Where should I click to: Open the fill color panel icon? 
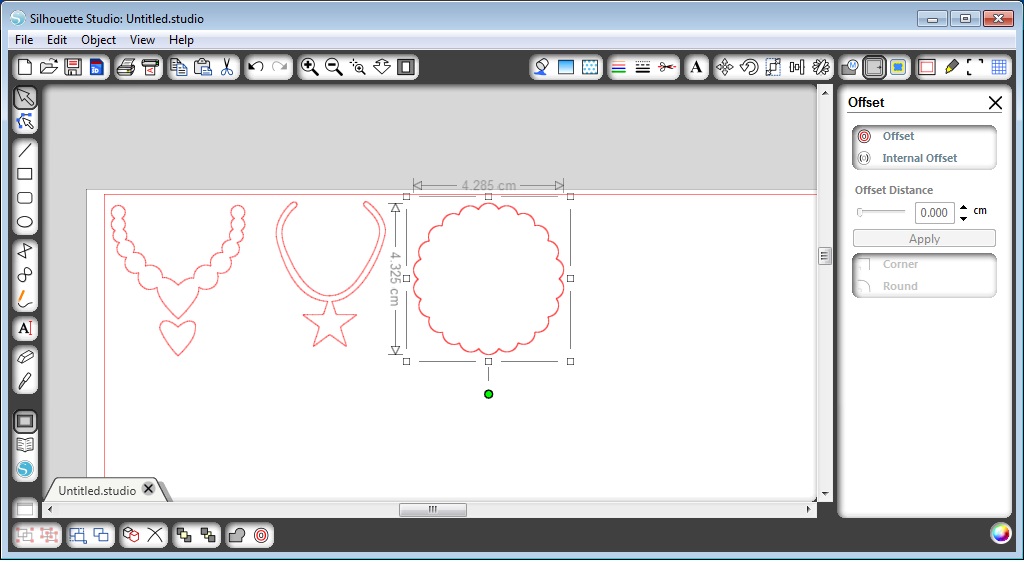tap(541, 67)
